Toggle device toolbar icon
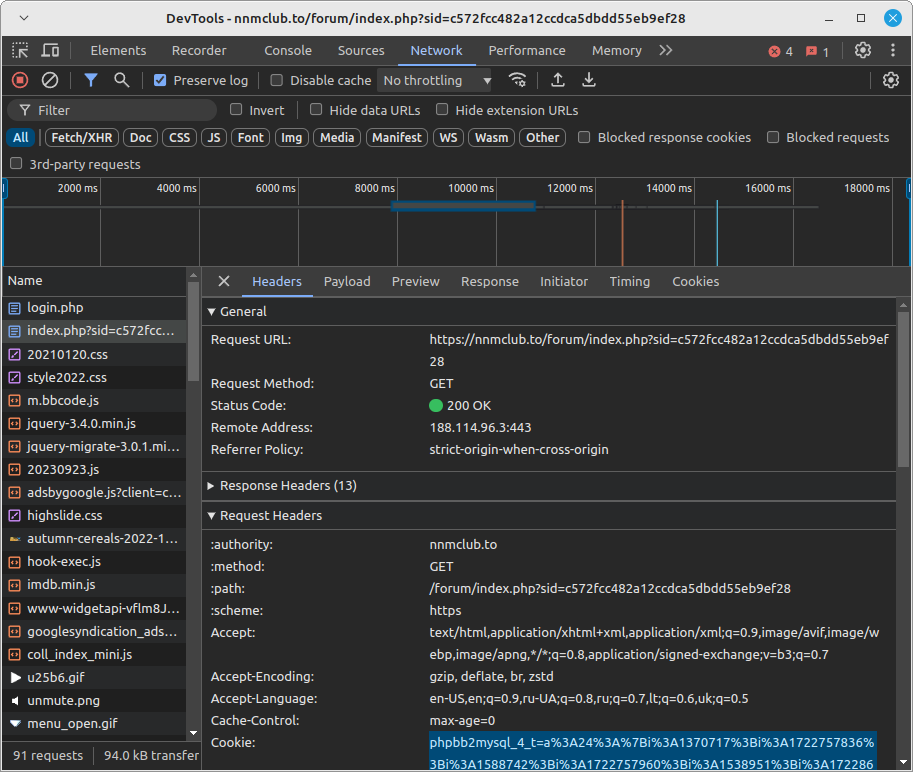The image size is (913, 772). click(50, 51)
